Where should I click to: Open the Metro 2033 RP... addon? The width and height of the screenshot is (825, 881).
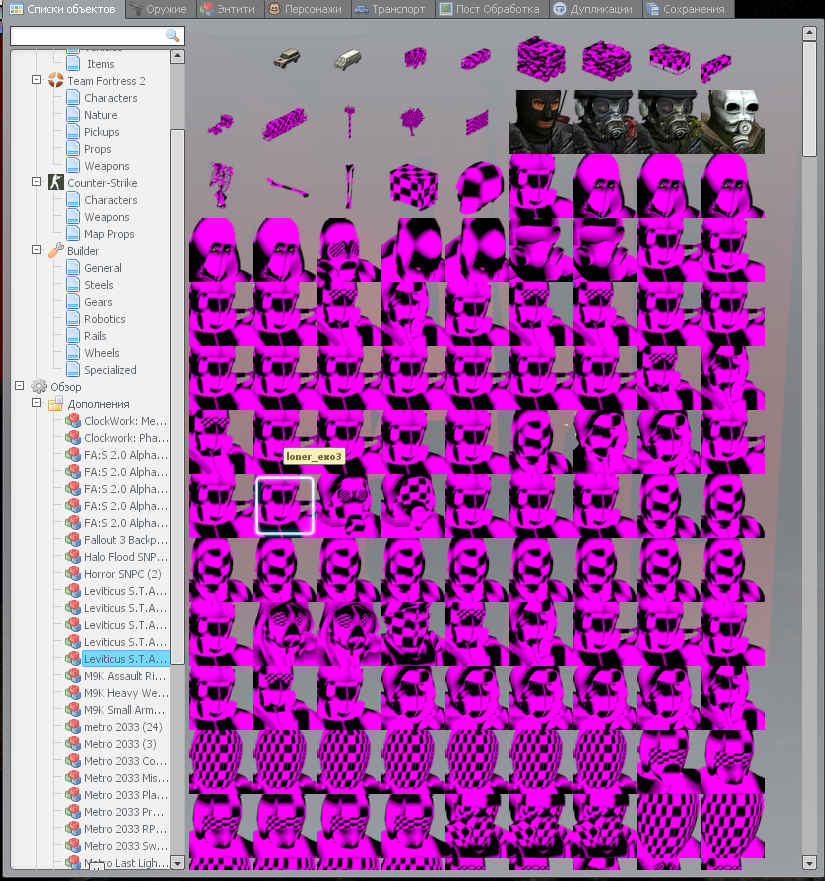coord(124,829)
